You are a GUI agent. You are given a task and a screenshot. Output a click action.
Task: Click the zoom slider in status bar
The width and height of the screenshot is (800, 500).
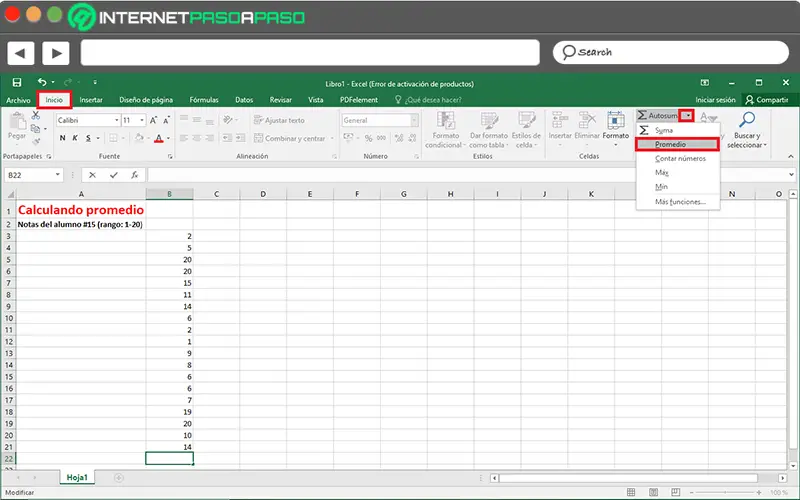tap(725, 492)
